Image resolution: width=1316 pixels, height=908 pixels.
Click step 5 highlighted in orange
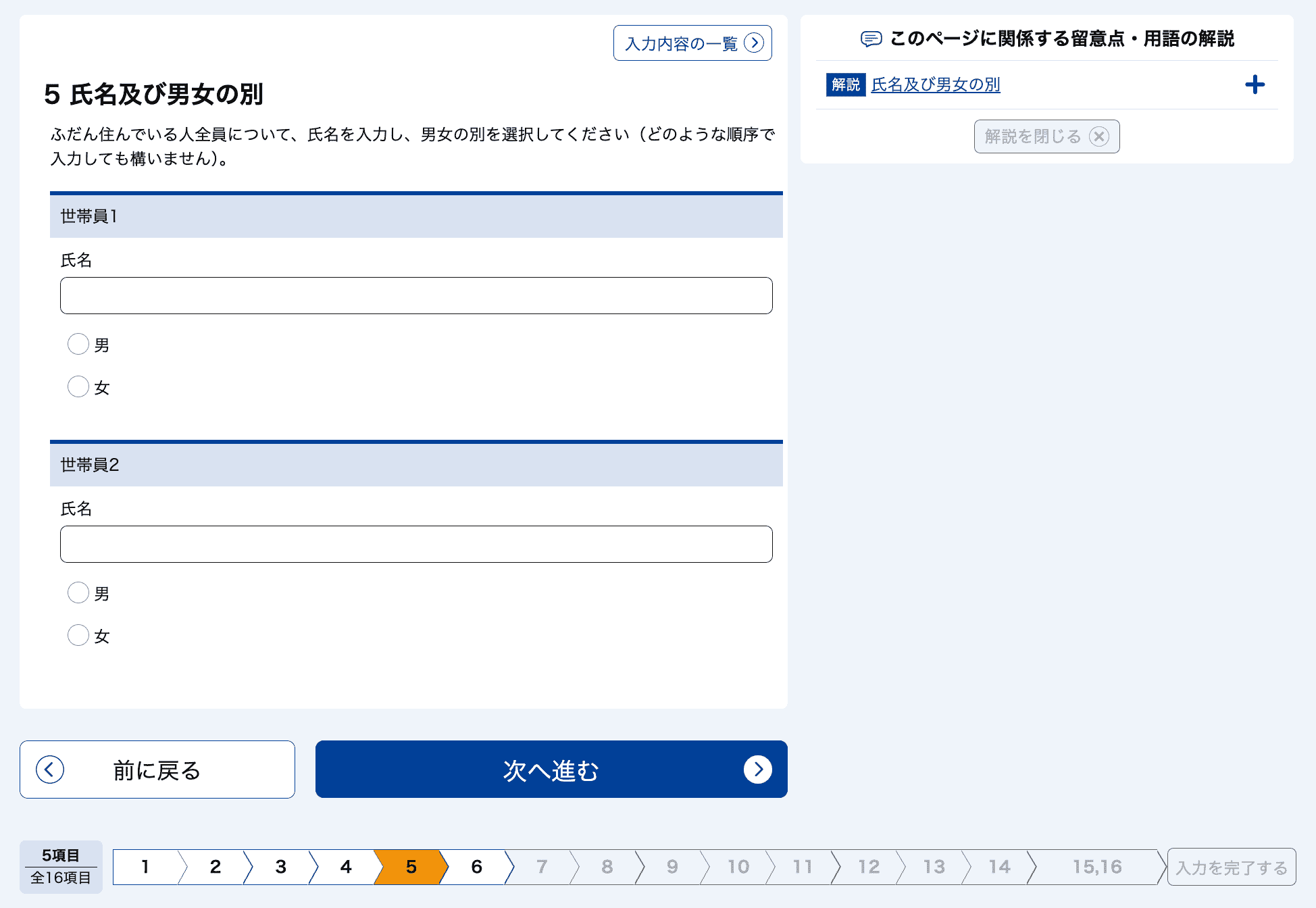pos(411,867)
